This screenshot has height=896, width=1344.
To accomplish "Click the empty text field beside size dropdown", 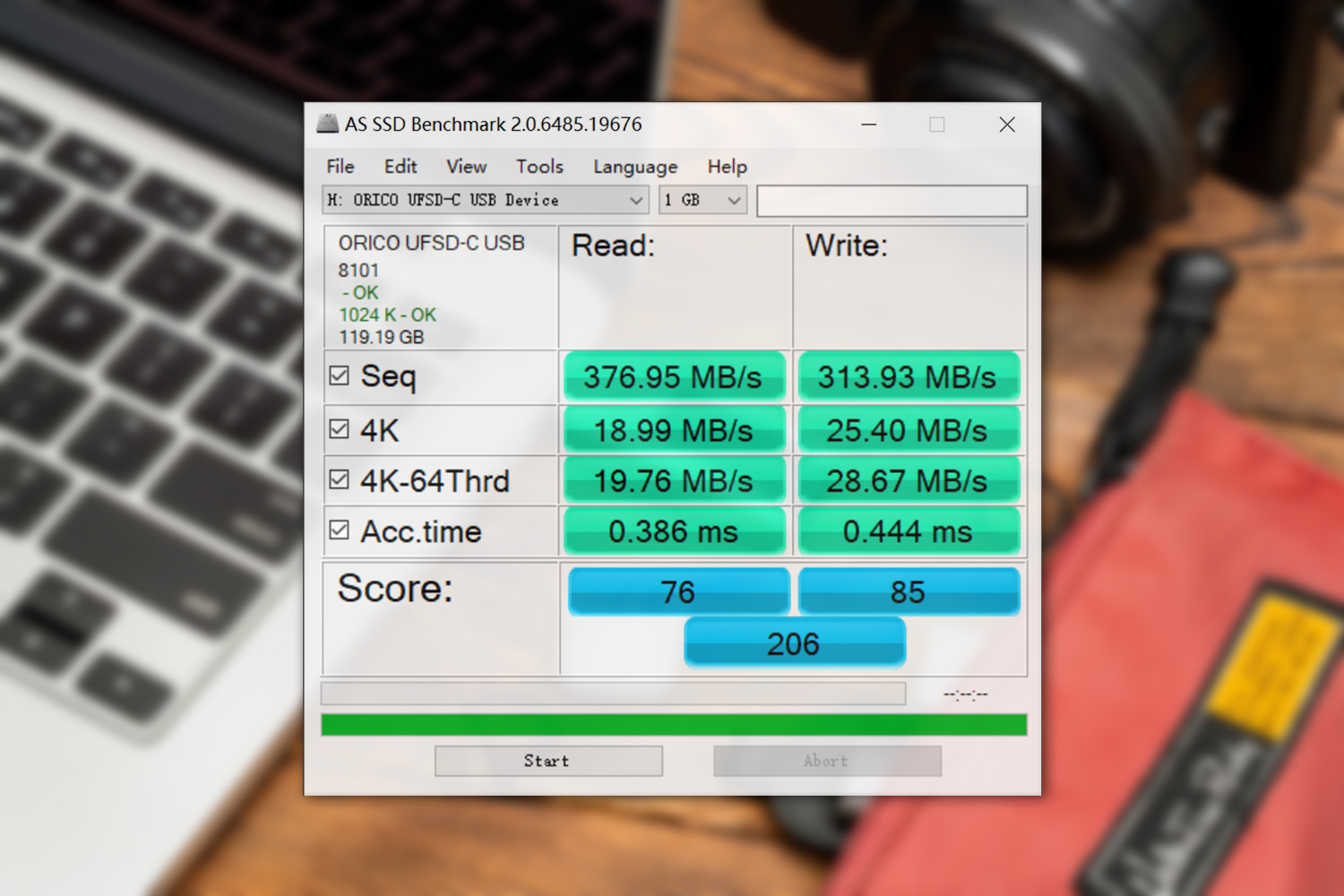I will [x=892, y=201].
